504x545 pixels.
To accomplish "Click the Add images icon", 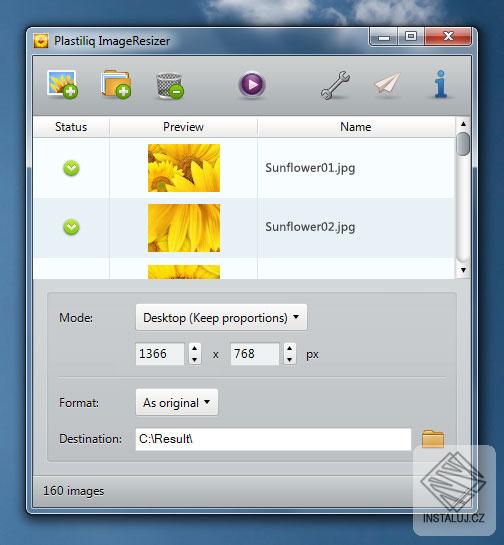I will point(63,84).
